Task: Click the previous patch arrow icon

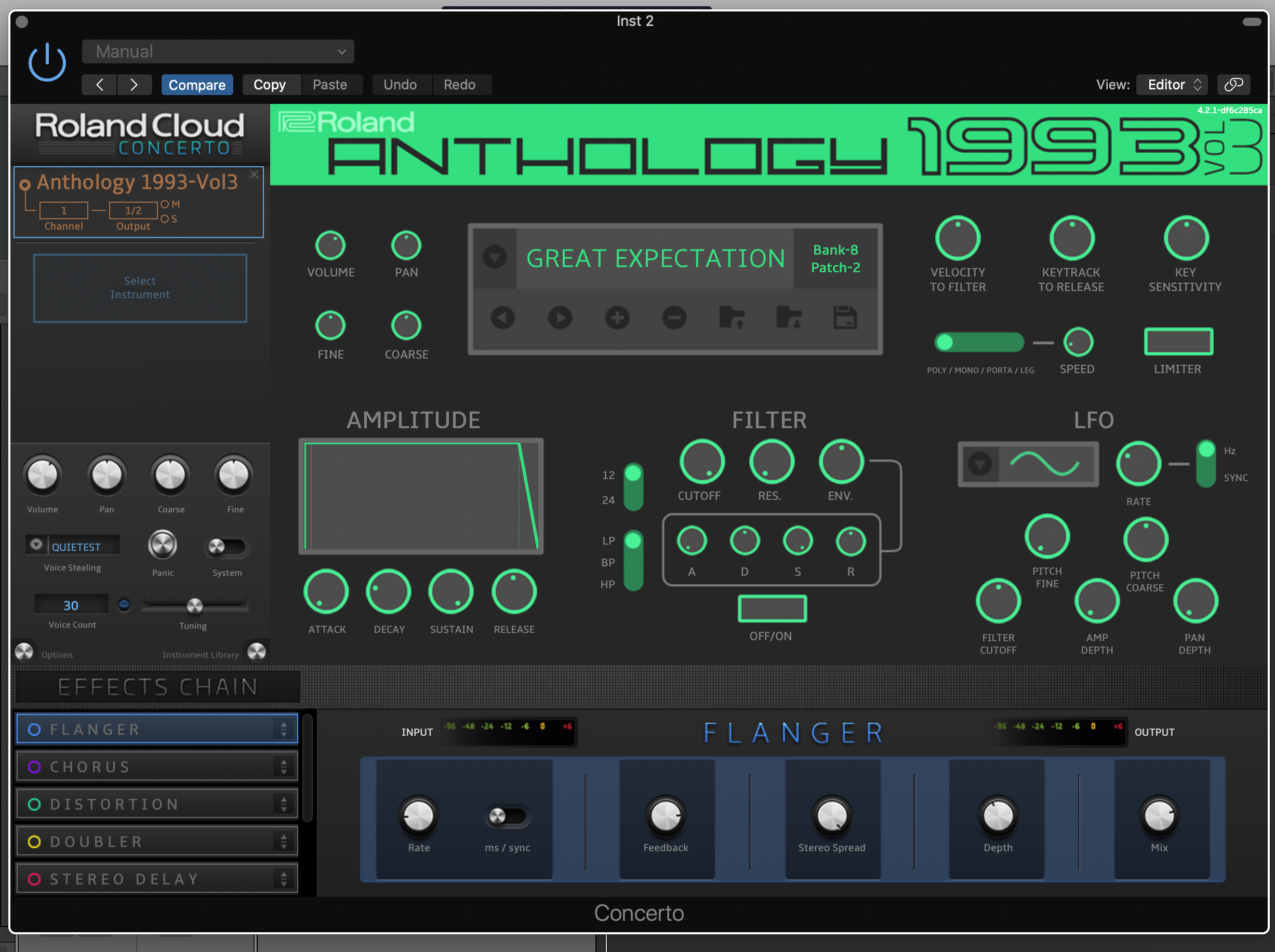Action: [x=502, y=318]
